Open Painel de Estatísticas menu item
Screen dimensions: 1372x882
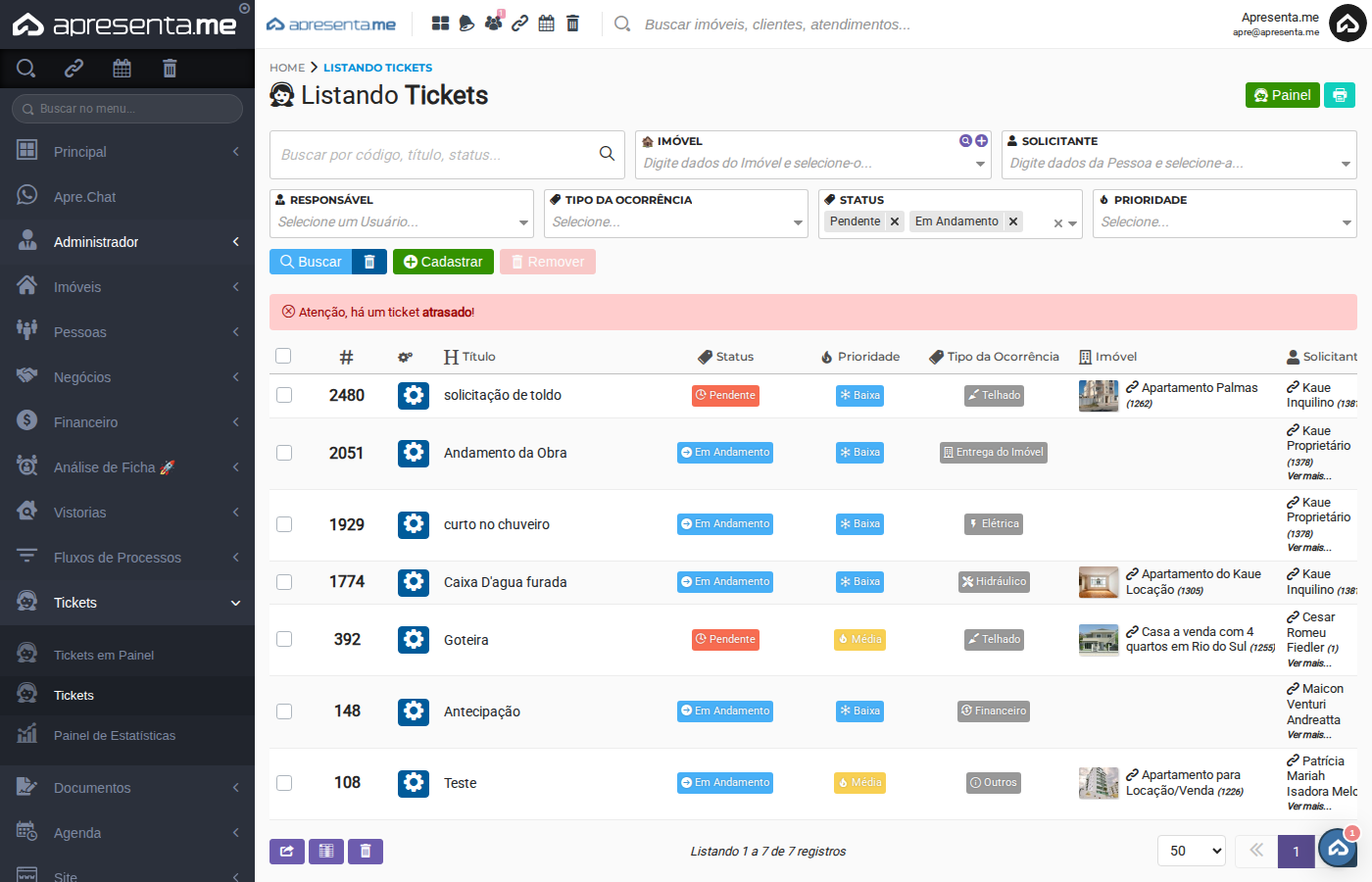click(127, 735)
